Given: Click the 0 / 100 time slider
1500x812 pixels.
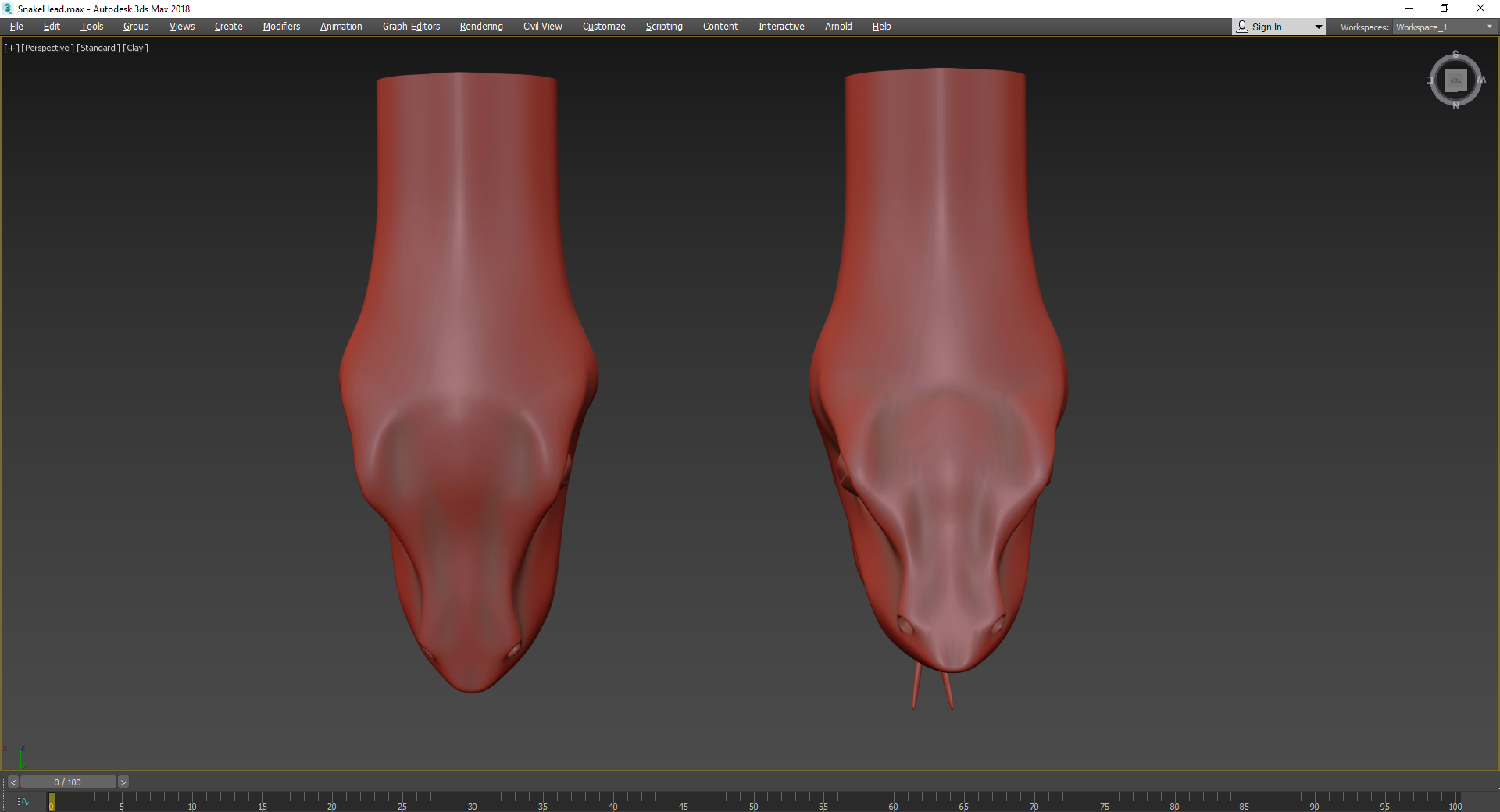Looking at the screenshot, I should coord(68,782).
